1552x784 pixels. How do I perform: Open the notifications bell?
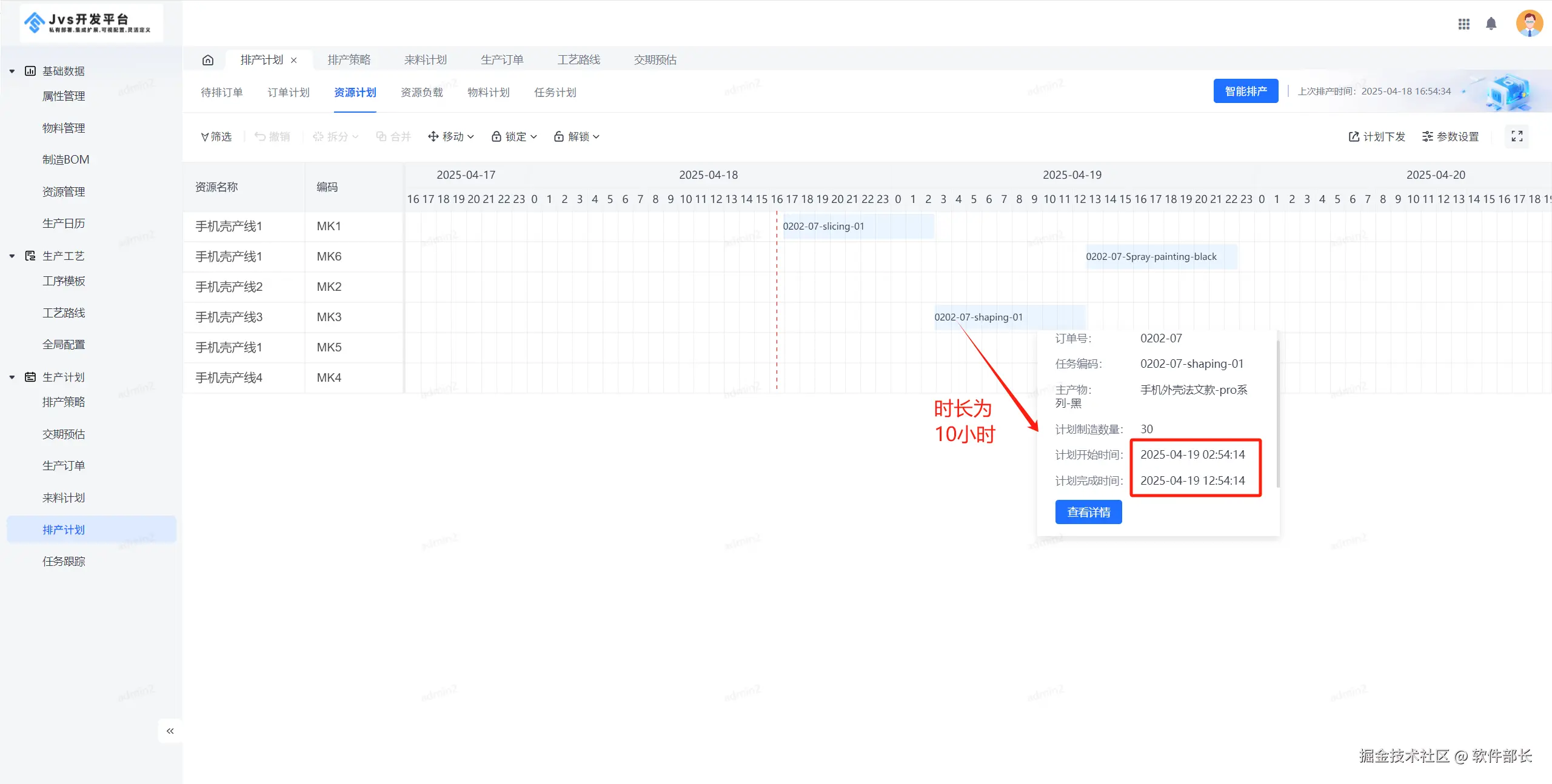click(x=1491, y=24)
